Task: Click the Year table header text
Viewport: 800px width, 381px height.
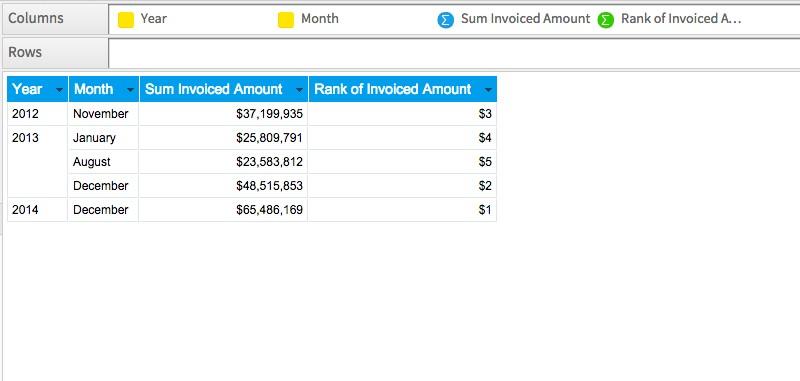Action: [27, 89]
